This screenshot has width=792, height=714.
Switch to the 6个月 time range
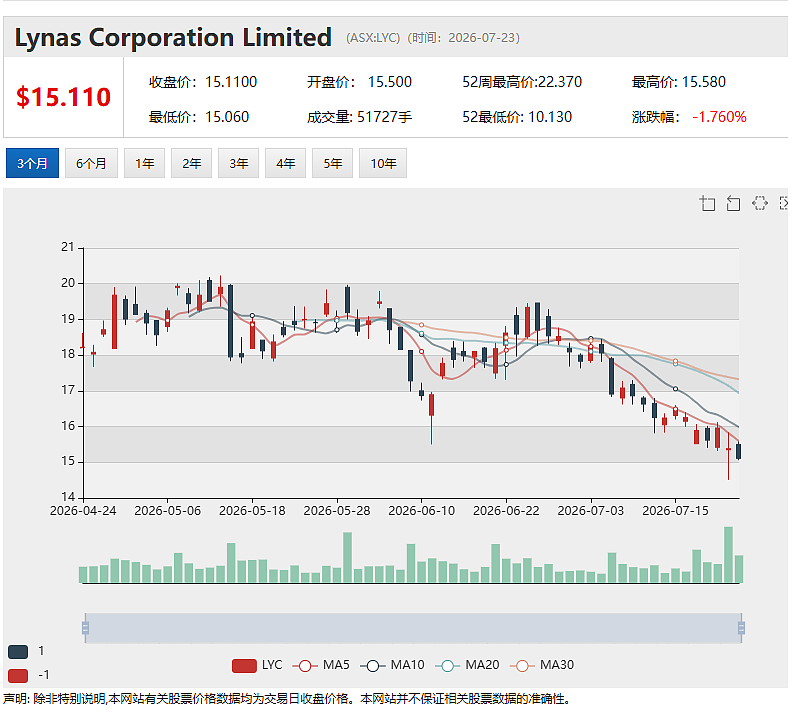91,163
